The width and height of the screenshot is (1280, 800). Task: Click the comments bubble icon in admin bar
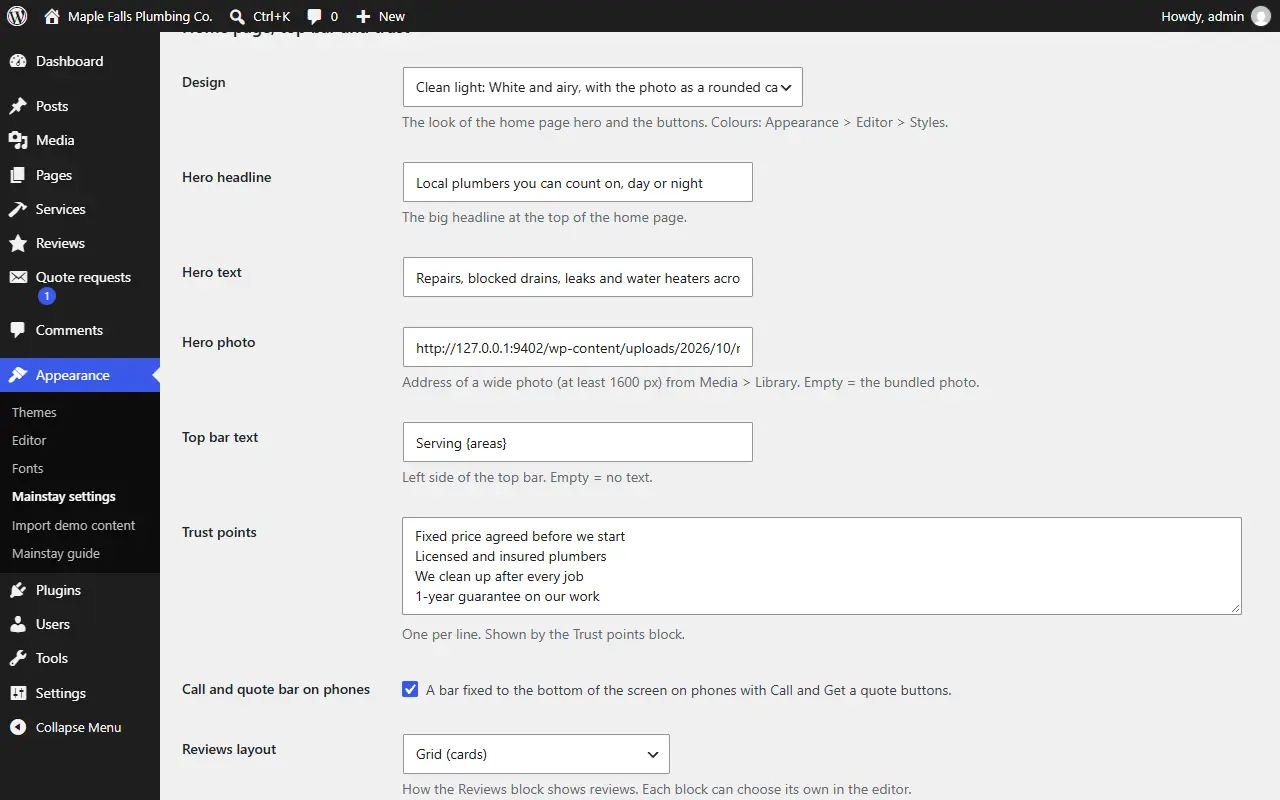315,17
